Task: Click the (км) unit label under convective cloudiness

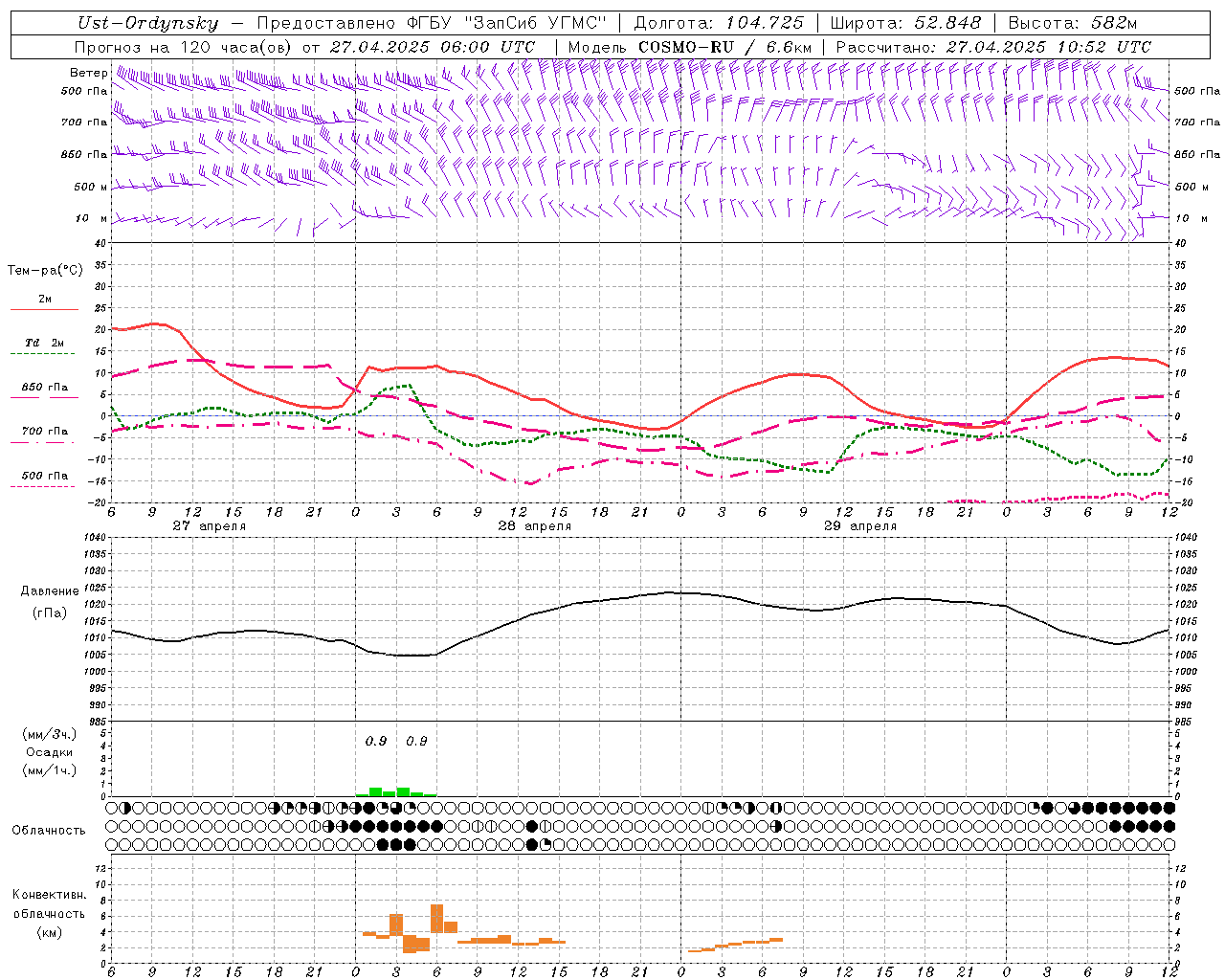Action: (50, 932)
